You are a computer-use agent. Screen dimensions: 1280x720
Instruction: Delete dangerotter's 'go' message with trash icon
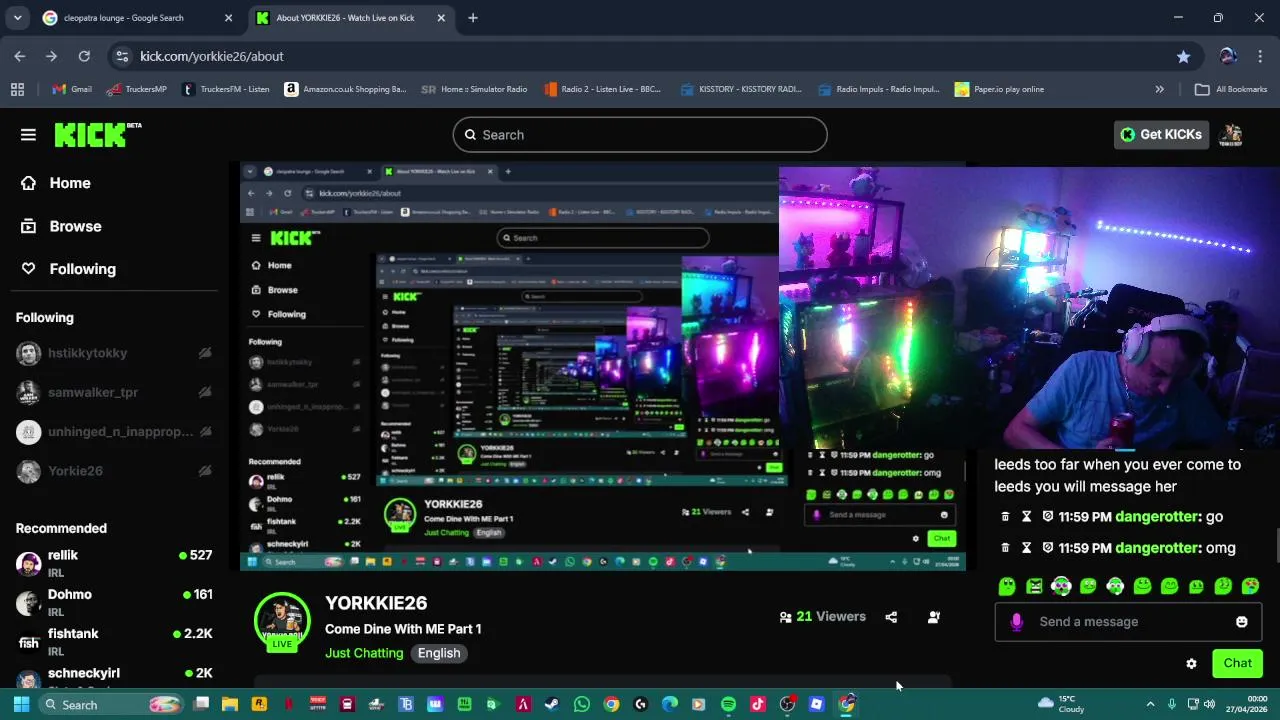tap(1005, 517)
